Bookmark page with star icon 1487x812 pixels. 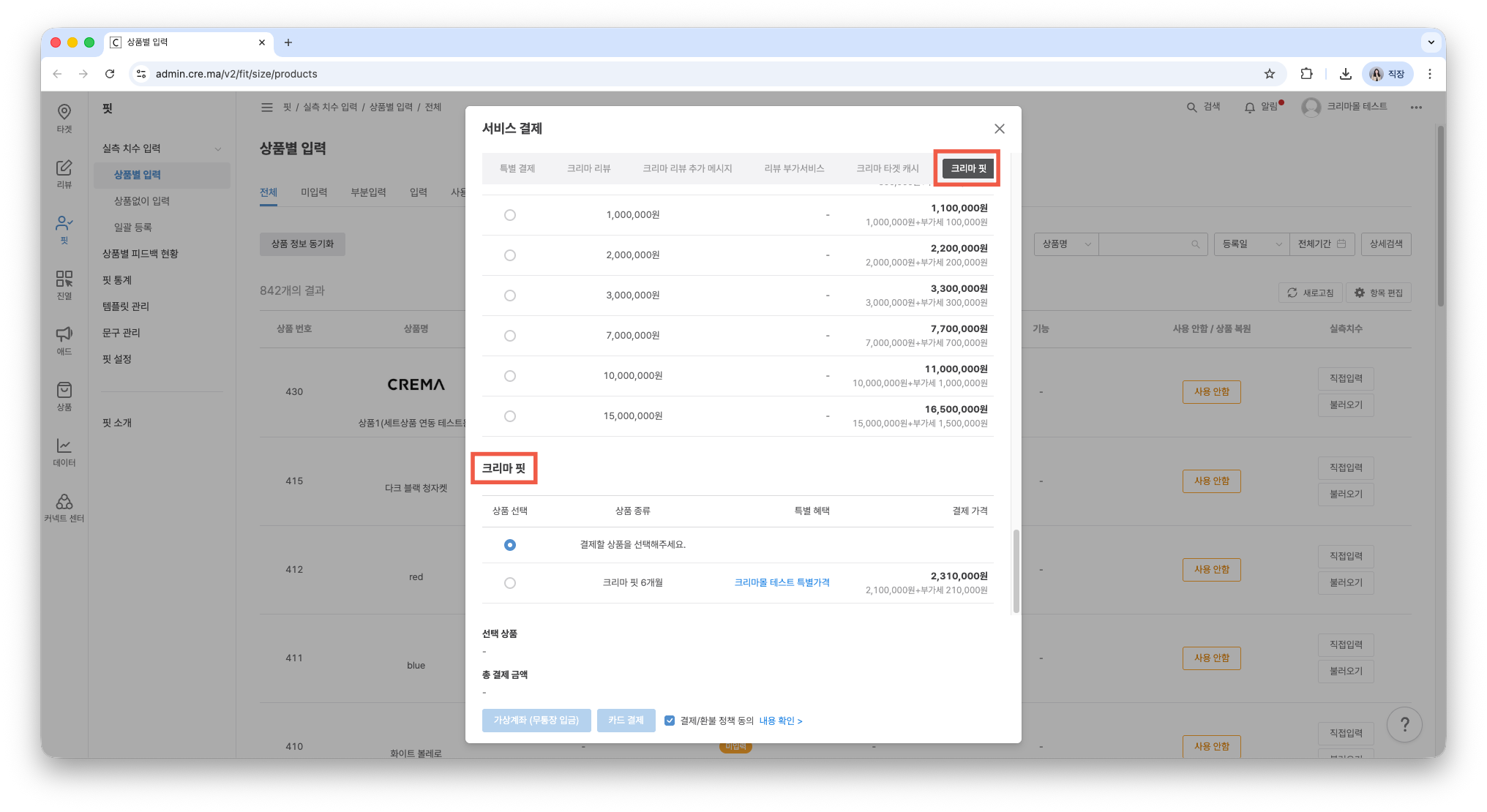(1270, 74)
